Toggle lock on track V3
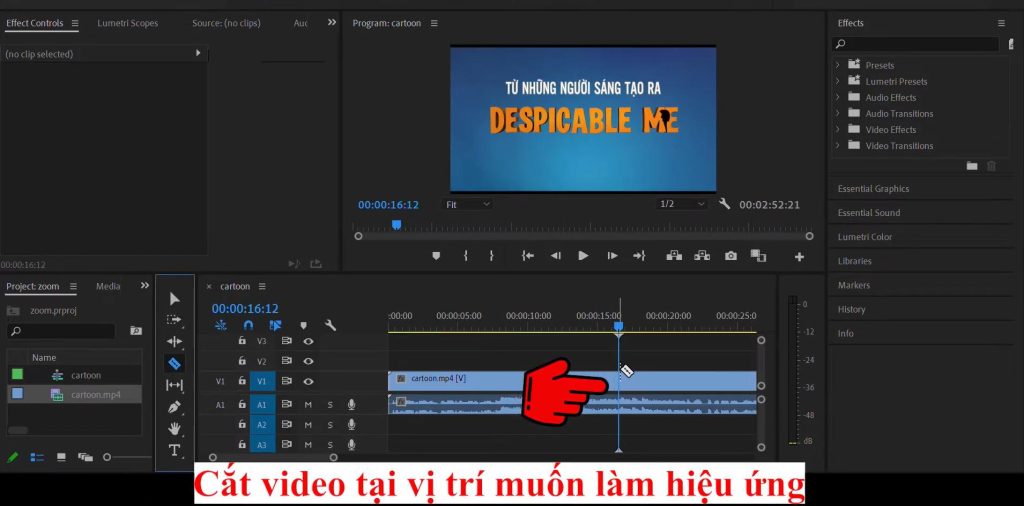This screenshot has height=506, width=1024. [x=242, y=341]
